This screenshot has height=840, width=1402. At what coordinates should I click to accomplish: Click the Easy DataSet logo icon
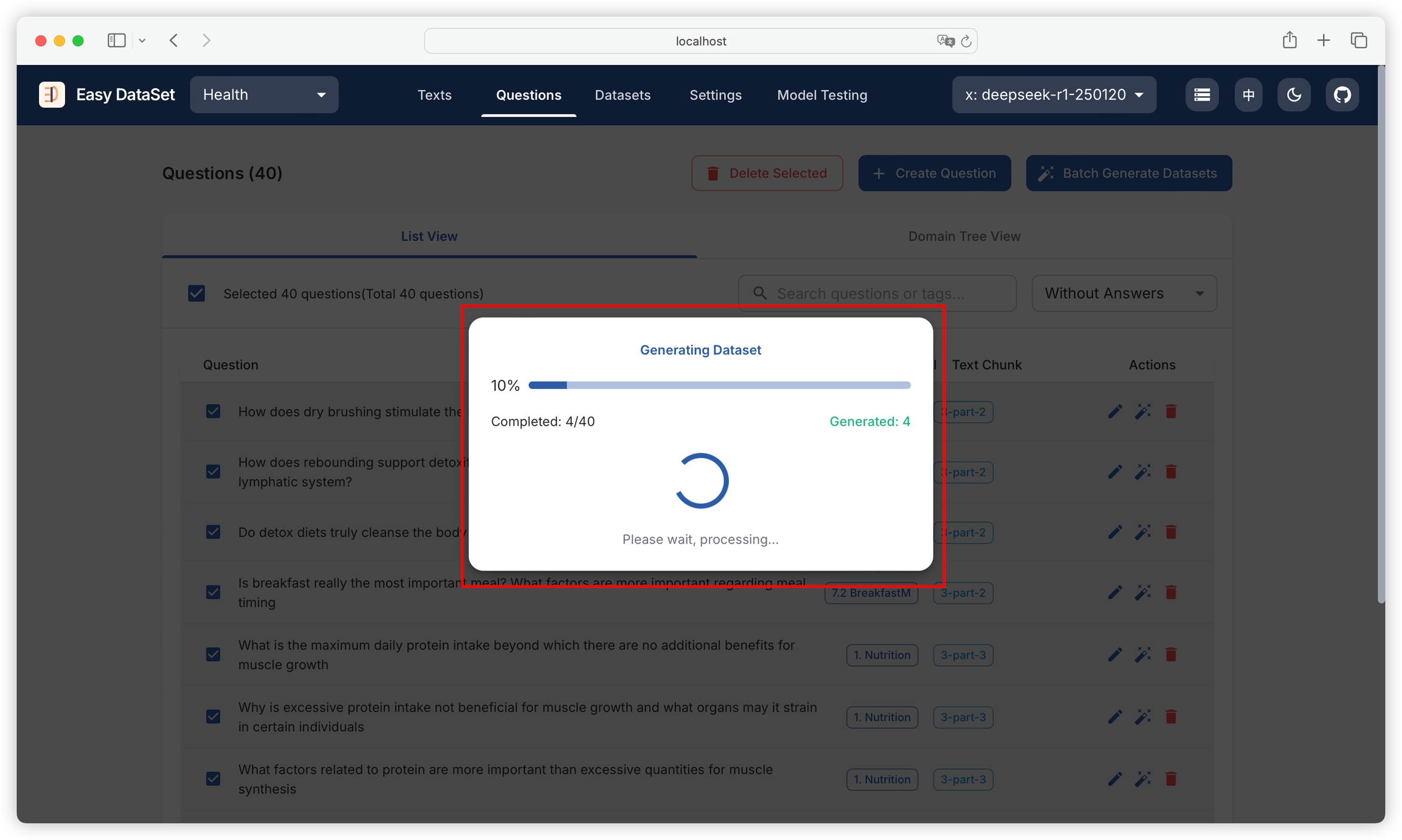(52, 95)
